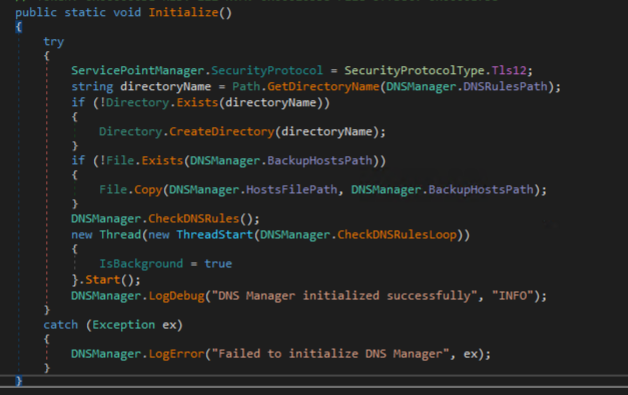Click the 'catch' keyword

(60, 325)
